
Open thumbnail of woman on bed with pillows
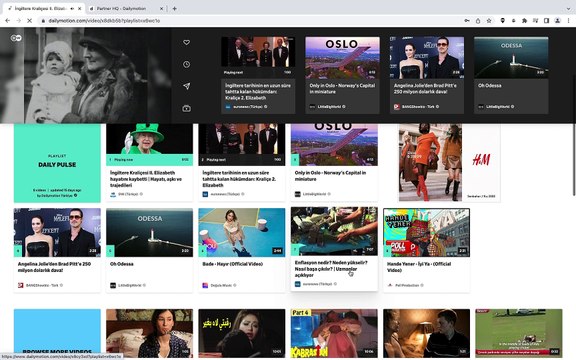pos(150,333)
